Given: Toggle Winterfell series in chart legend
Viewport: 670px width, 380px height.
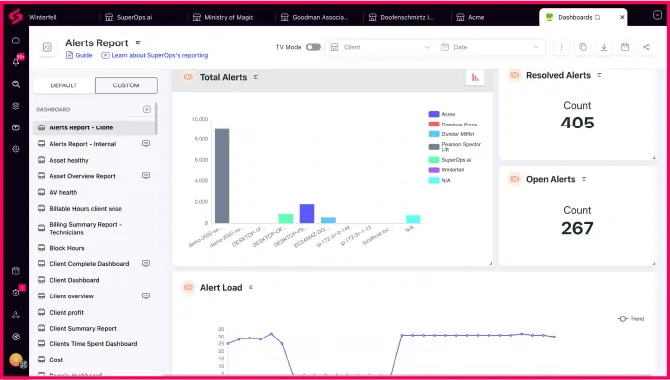Looking at the screenshot, I should point(447,170).
